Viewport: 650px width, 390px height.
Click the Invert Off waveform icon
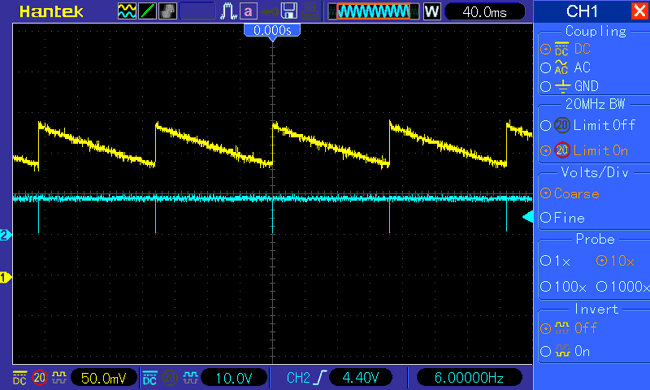[562, 328]
